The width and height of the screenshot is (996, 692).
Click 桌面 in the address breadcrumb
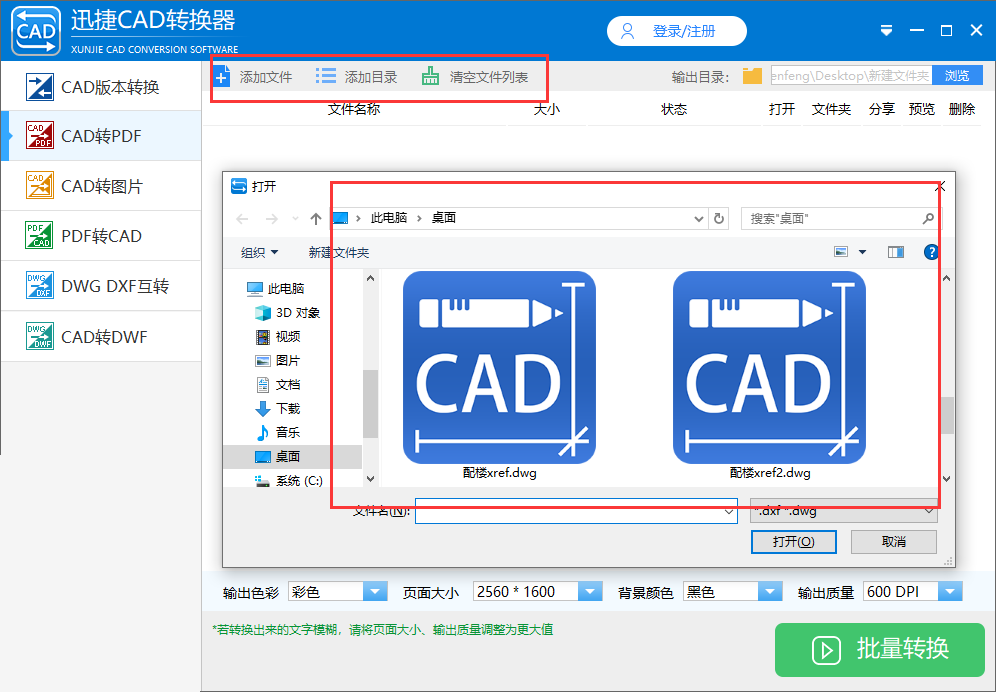(x=444, y=218)
